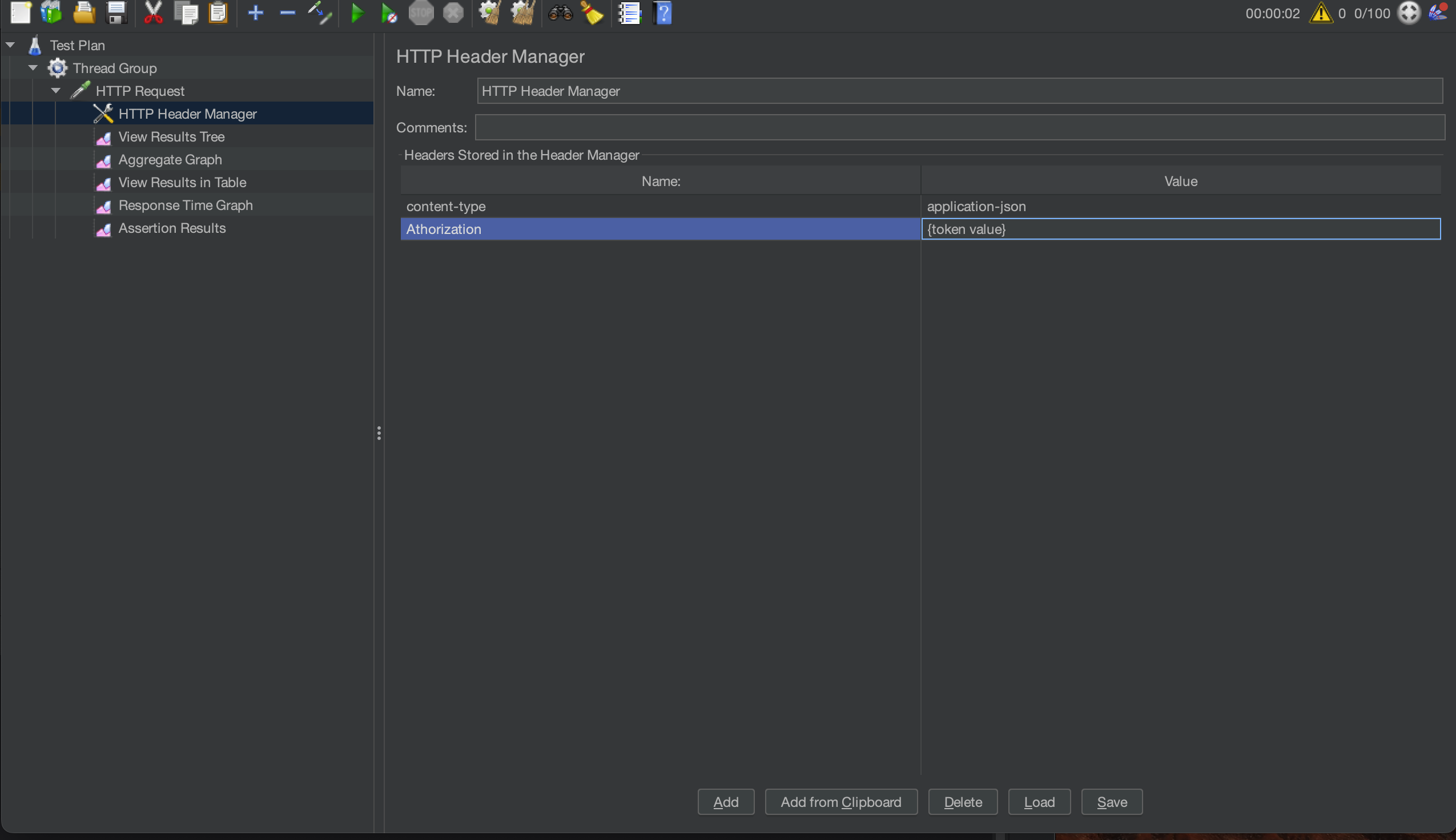This screenshot has height=840, width=1456.
Task: Click the Comments input field
Action: click(x=959, y=127)
